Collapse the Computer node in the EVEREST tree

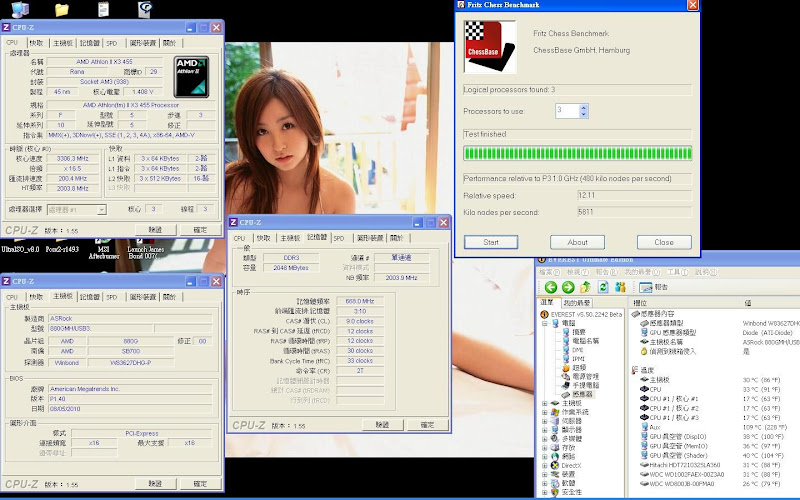pos(545,323)
